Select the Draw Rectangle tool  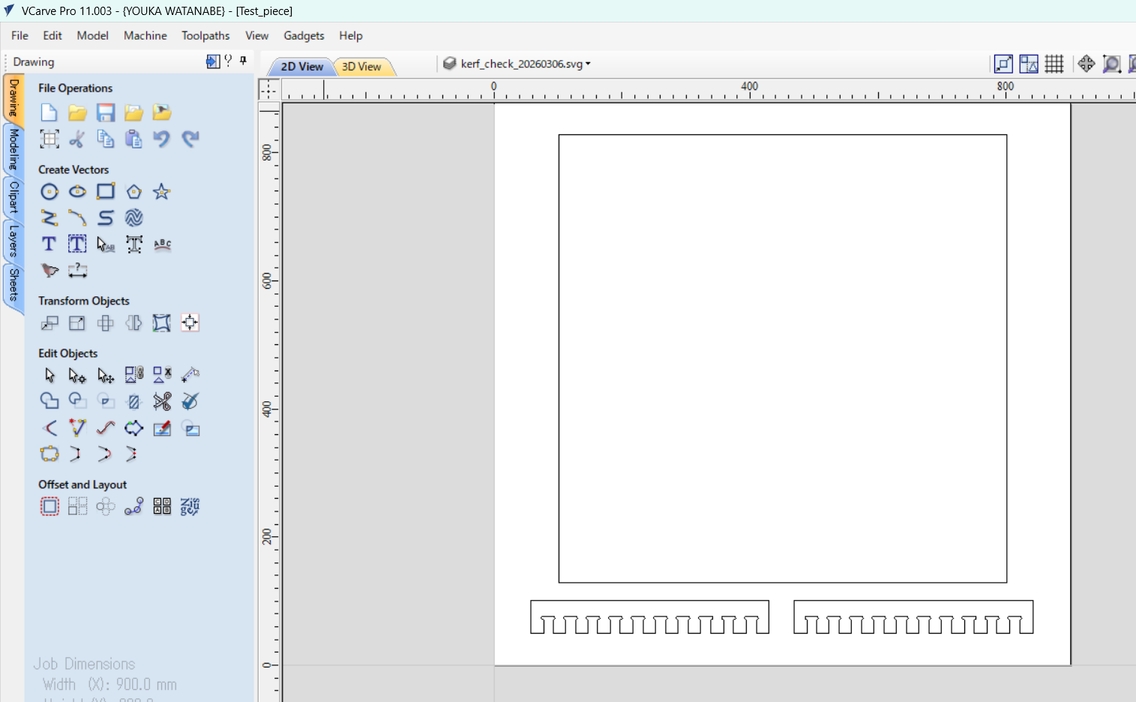pyautogui.click(x=106, y=192)
